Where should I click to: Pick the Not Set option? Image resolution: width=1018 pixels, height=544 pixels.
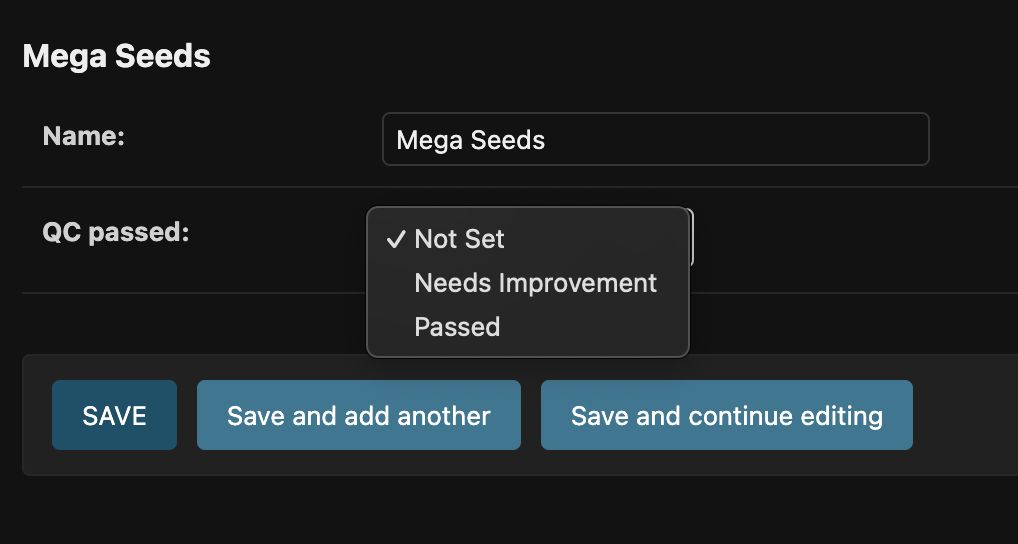459,239
